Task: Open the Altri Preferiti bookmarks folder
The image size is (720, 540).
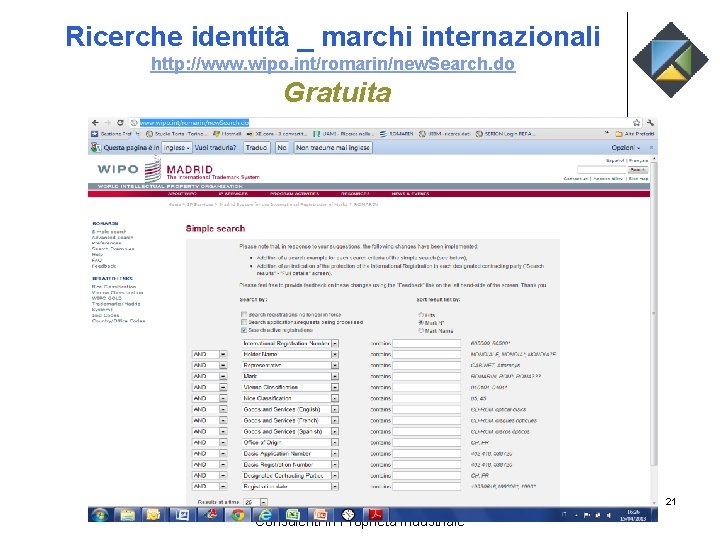Action: (636, 134)
